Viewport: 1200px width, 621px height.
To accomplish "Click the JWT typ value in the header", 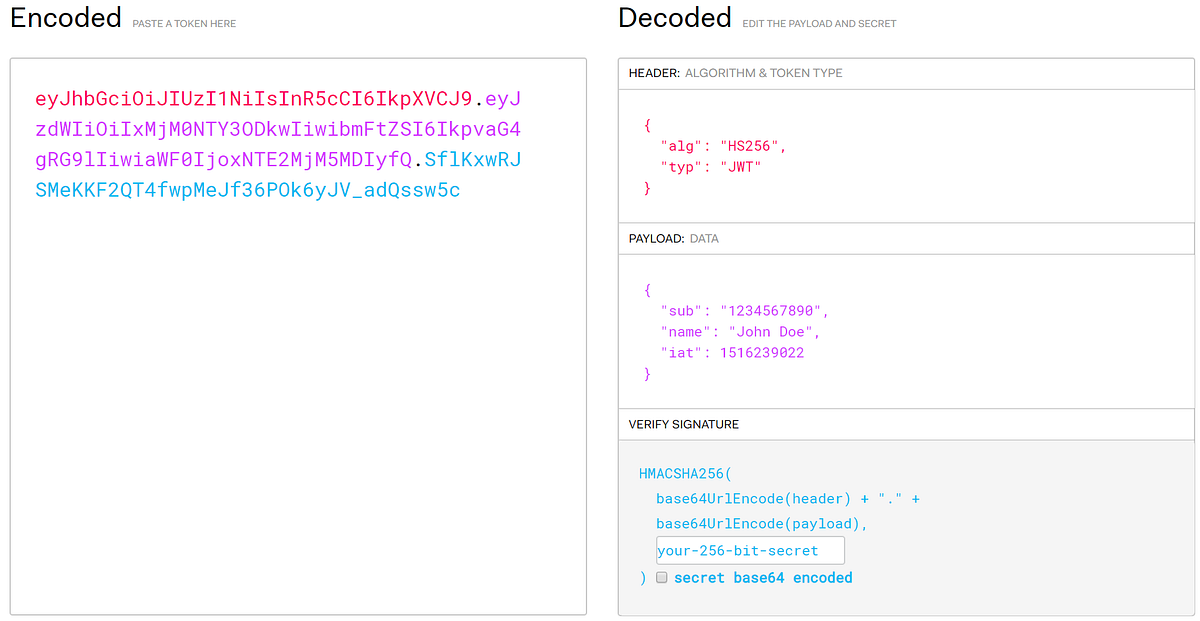I will (740, 166).
